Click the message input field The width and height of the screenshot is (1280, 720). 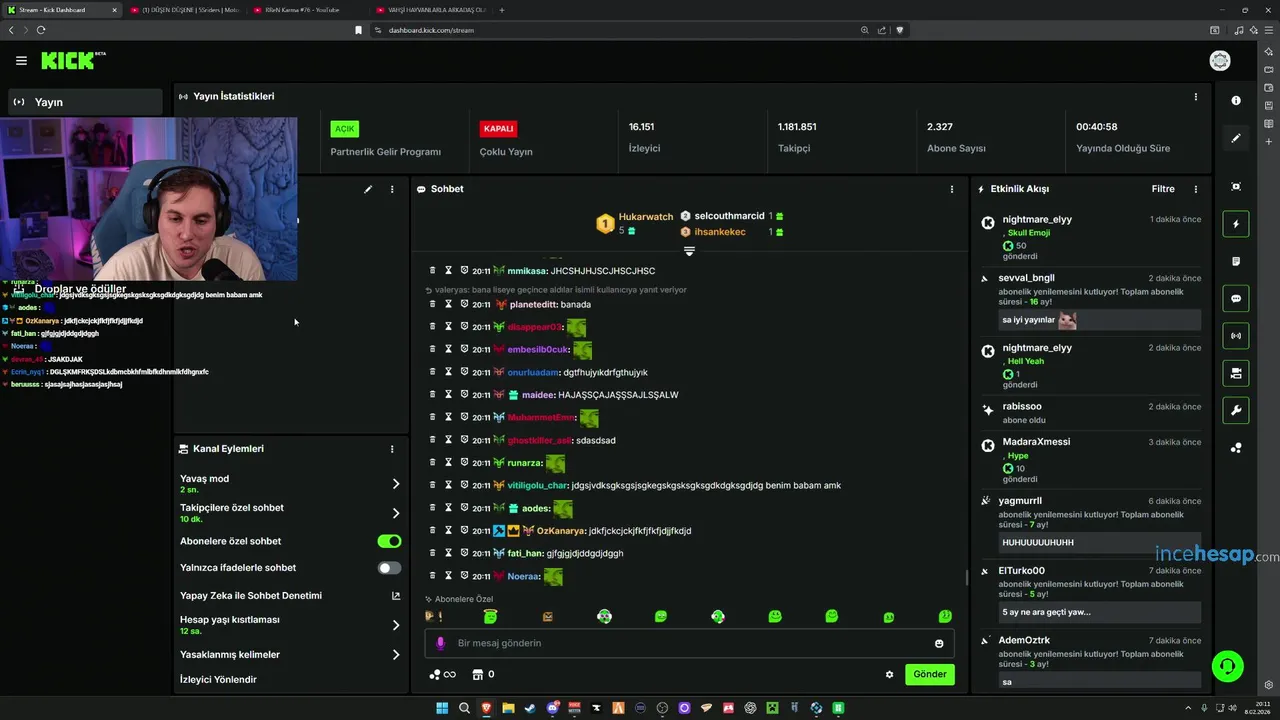coord(690,643)
